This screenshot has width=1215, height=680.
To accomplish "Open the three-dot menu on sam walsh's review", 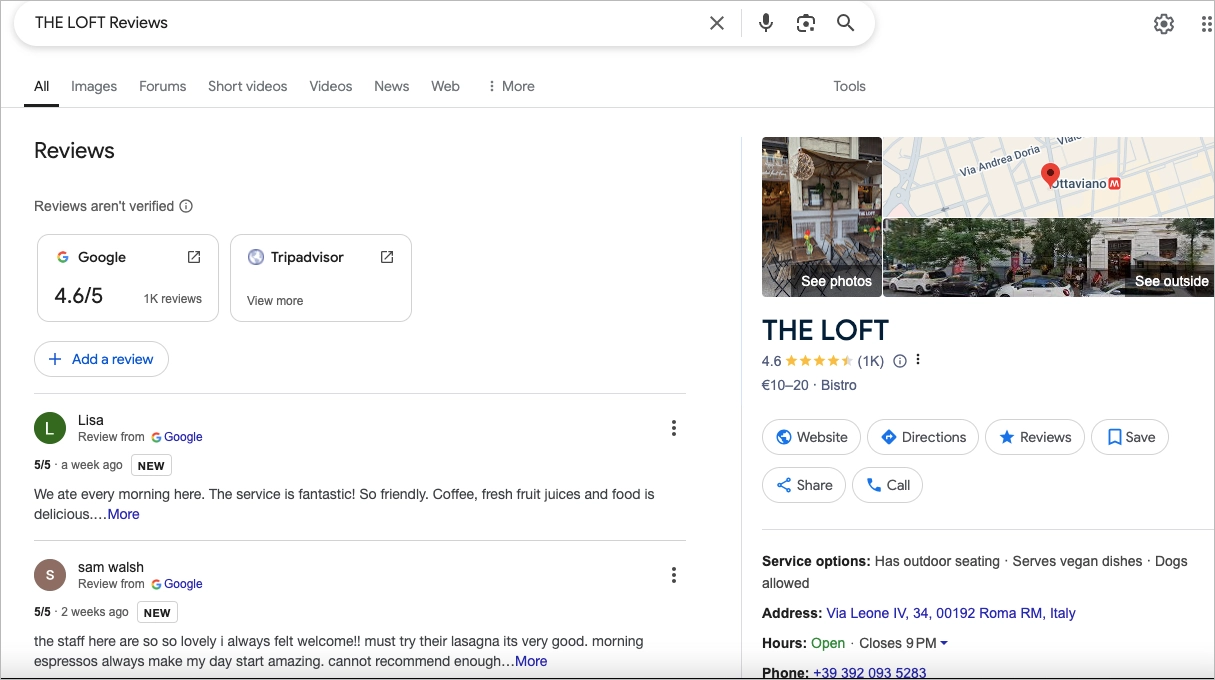I will point(674,574).
